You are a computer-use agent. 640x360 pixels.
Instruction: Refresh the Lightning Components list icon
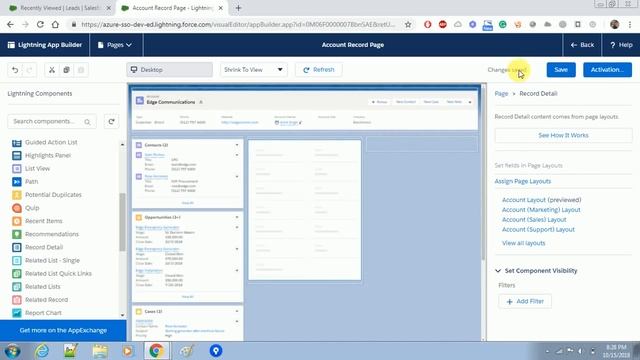111,122
